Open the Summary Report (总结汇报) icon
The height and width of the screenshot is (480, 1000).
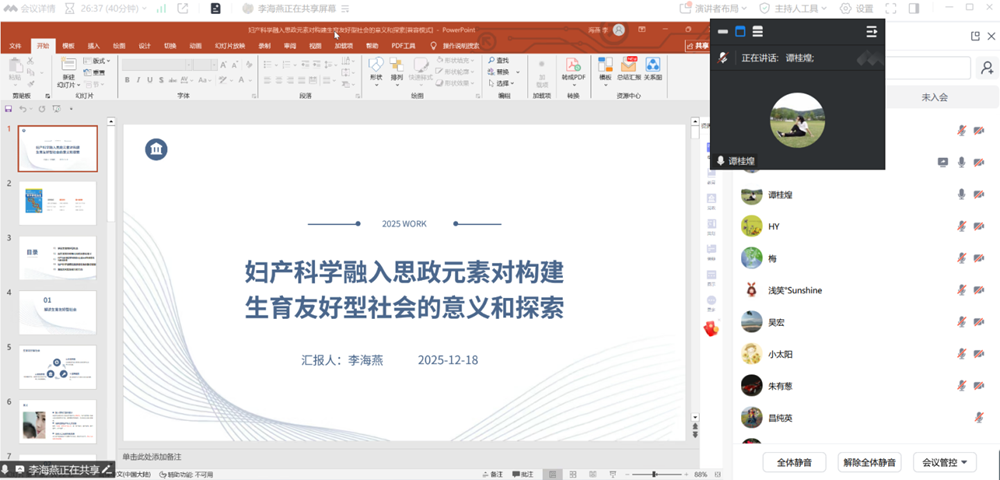click(629, 64)
